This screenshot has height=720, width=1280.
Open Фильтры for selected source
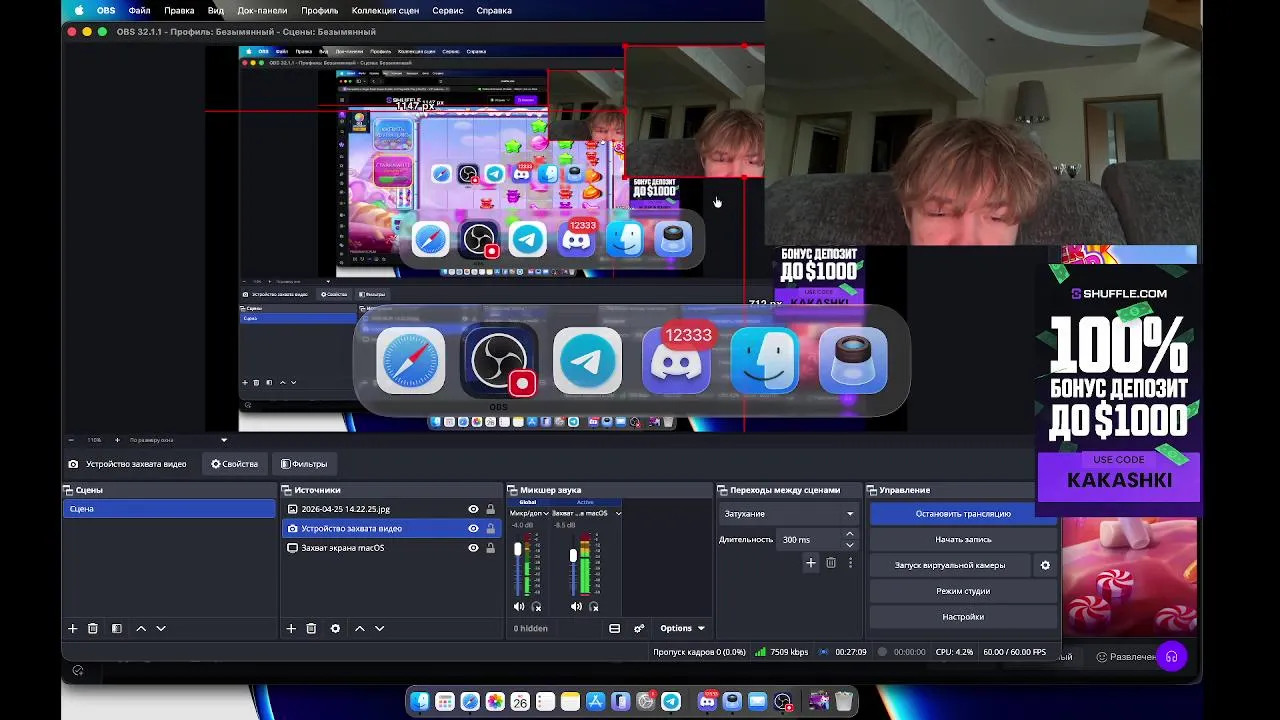click(x=304, y=464)
